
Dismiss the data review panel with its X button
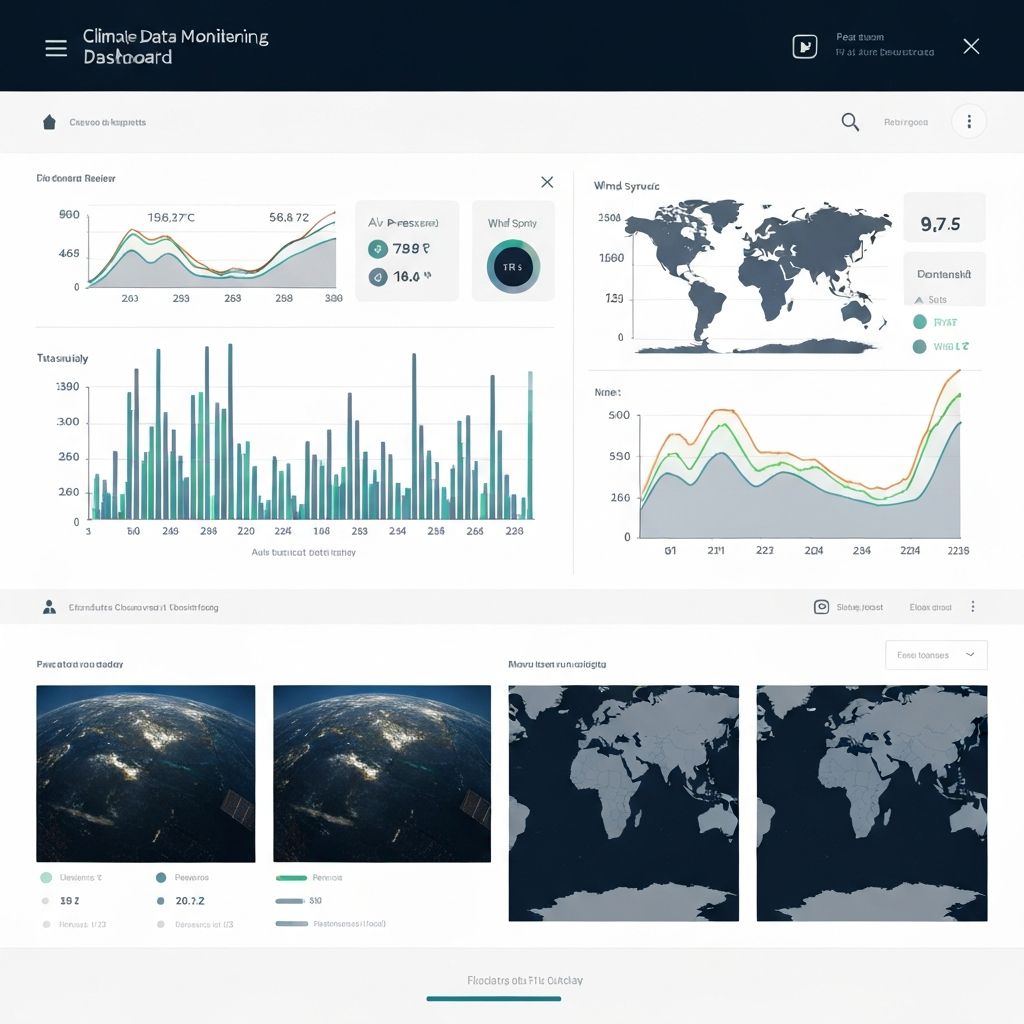point(546,182)
